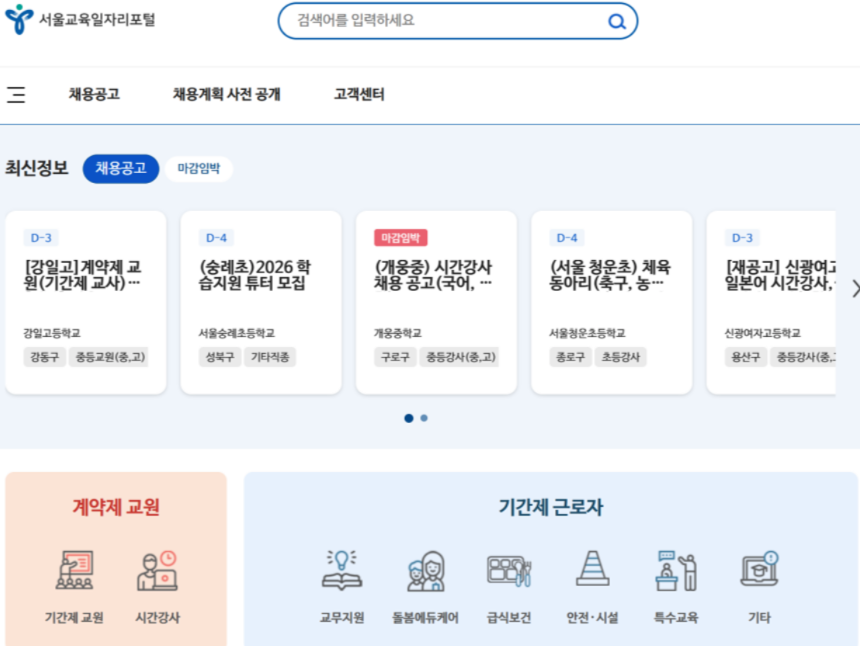The width and height of the screenshot is (860, 646).
Task: Open the 기간제 교원 category icon
Action: pos(75,570)
